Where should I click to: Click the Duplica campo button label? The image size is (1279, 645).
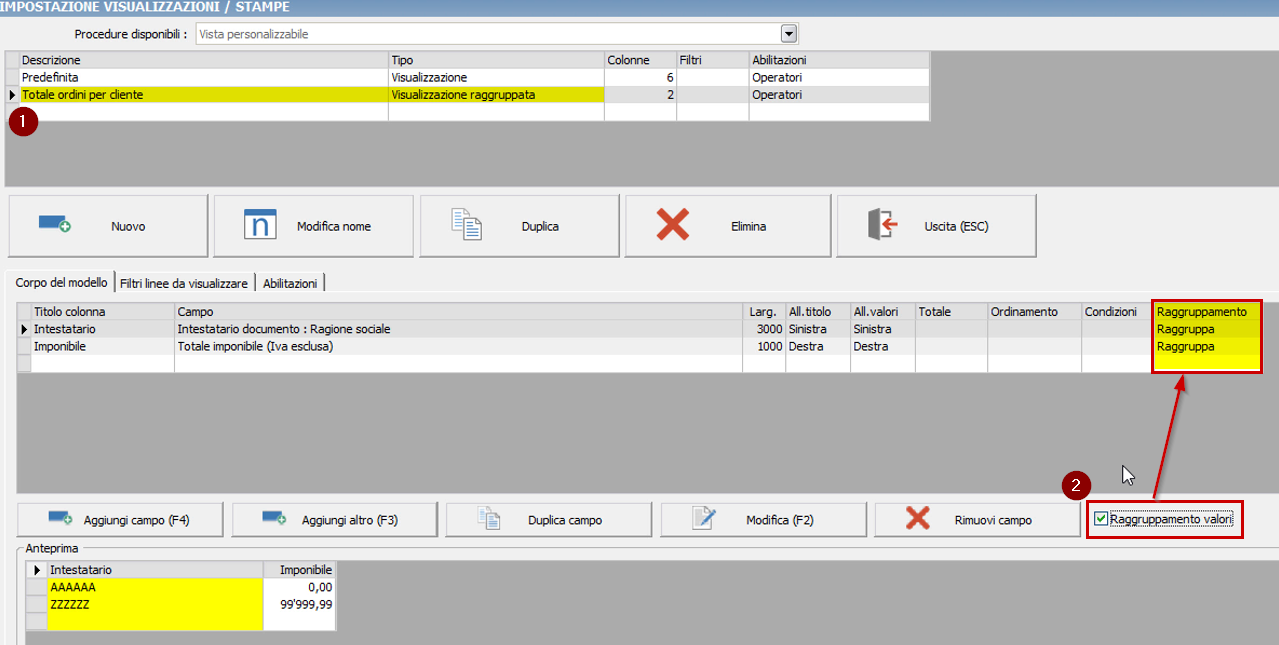coord(565,520)
